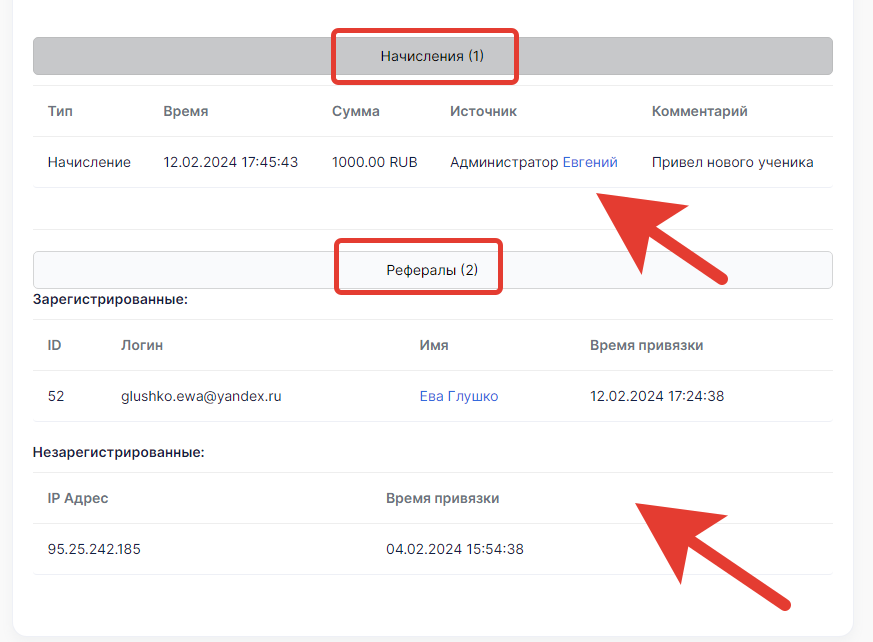Viewport: 873px width, 642px height.
Task: Select referral ID 52 cell
Action: (56, 396)
